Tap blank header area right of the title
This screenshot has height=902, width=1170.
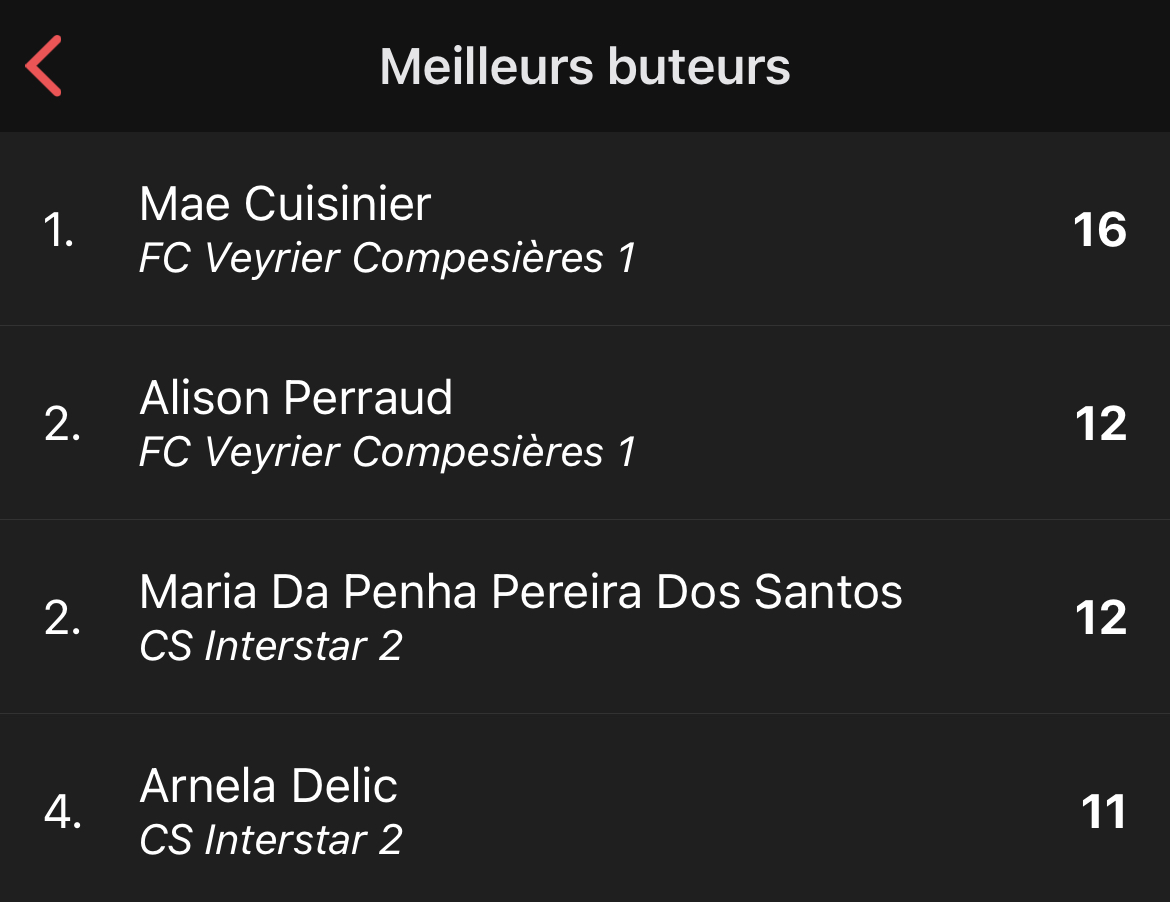coord(980,67)
